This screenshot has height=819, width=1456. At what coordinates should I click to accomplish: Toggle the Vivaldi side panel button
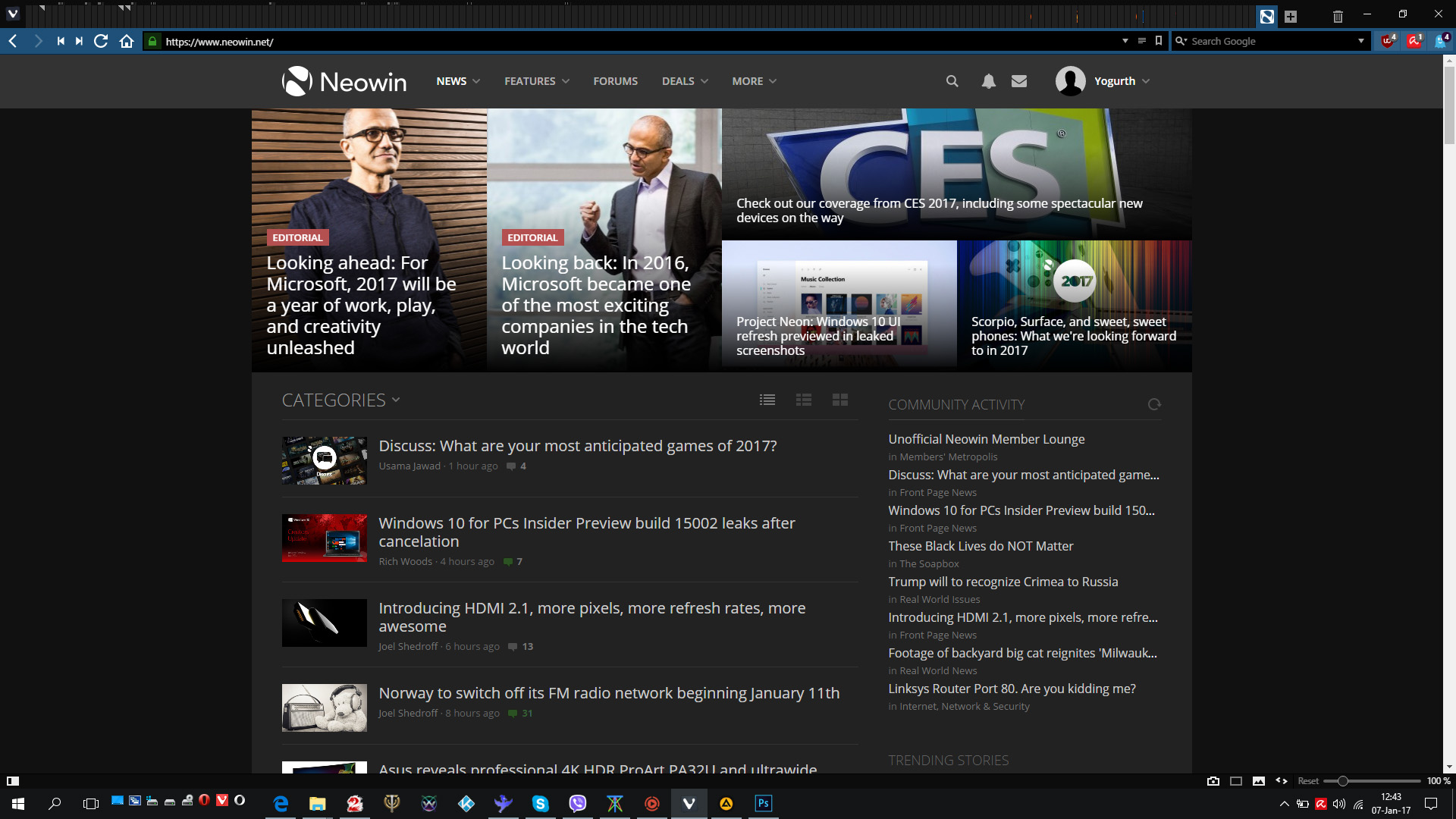point(13,780)
